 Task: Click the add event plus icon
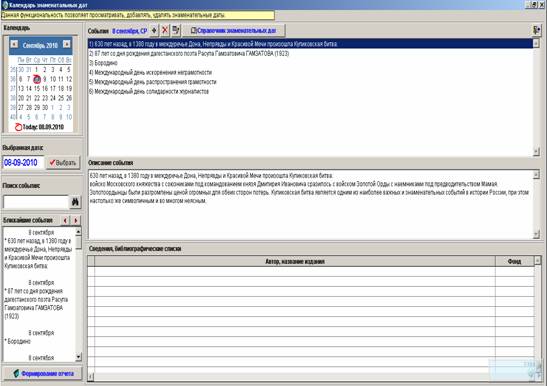click(154, 31)
